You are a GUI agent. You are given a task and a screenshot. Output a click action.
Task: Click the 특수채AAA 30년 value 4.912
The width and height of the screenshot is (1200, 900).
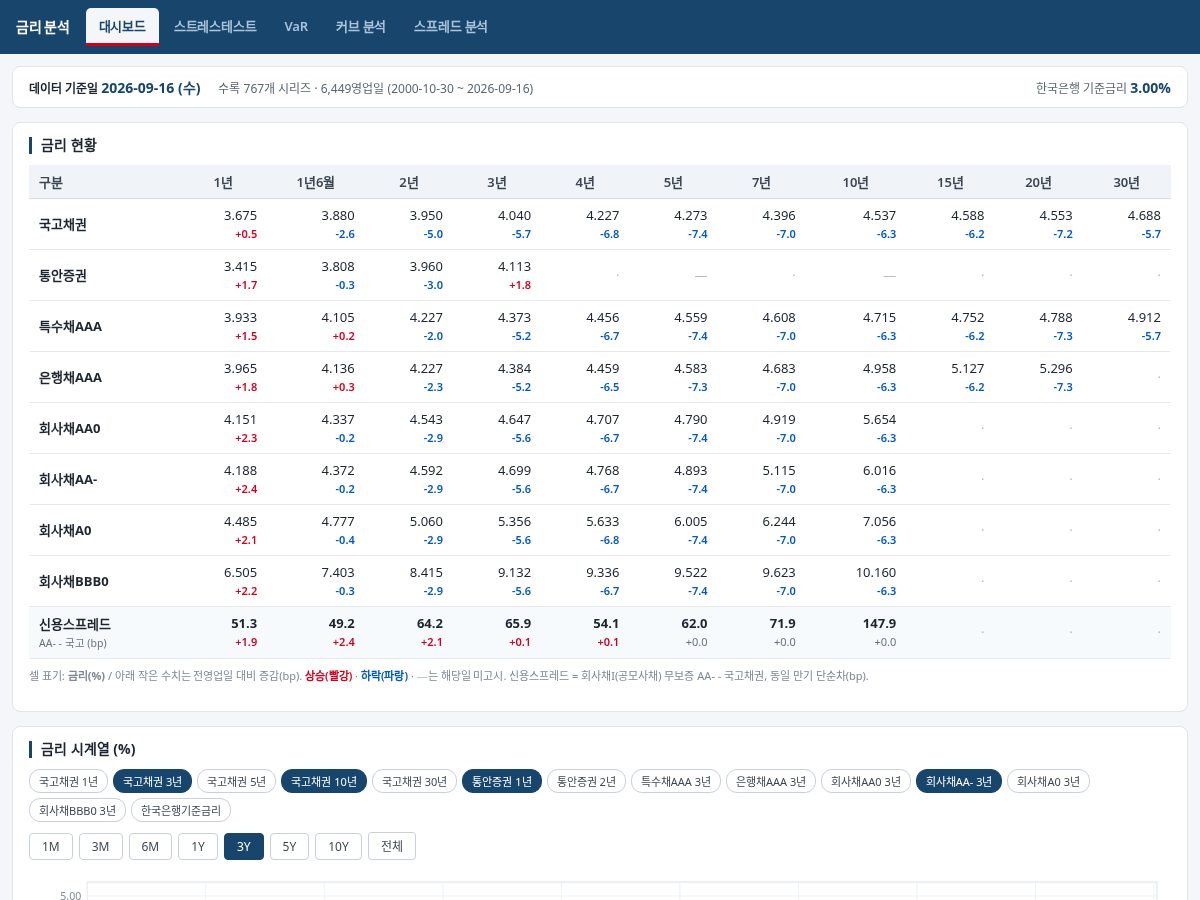1144,318
